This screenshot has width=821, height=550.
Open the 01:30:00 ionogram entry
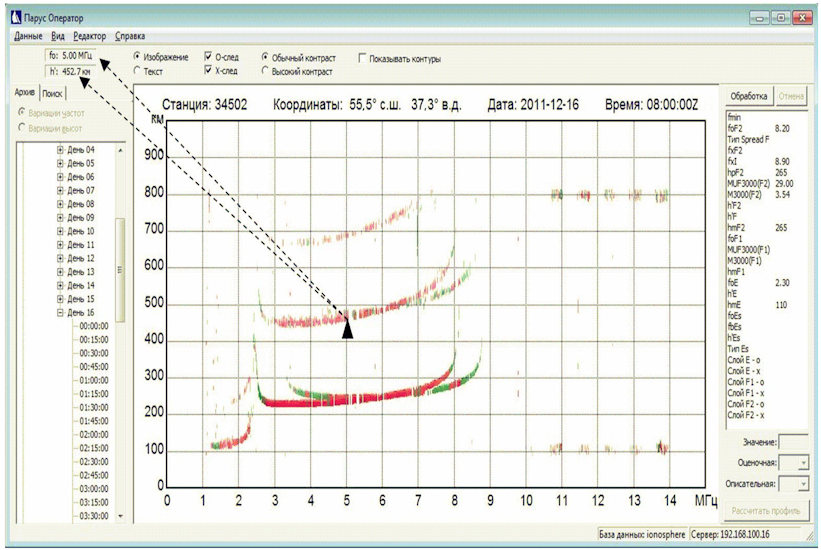[x=94, y=408]
